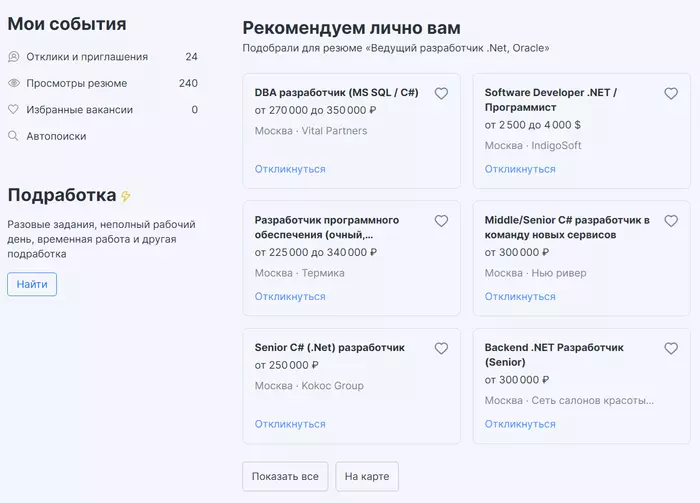Click magnifier icon beside Автопоиски
Image resolution: width=700 pixels, height=503 pixels.
[x=14, y=136]
